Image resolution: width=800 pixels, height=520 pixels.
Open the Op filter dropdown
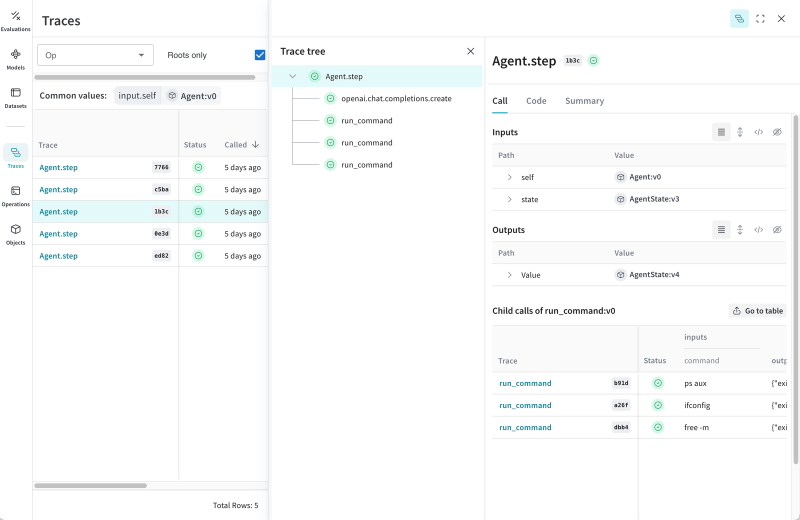point(95,55)
